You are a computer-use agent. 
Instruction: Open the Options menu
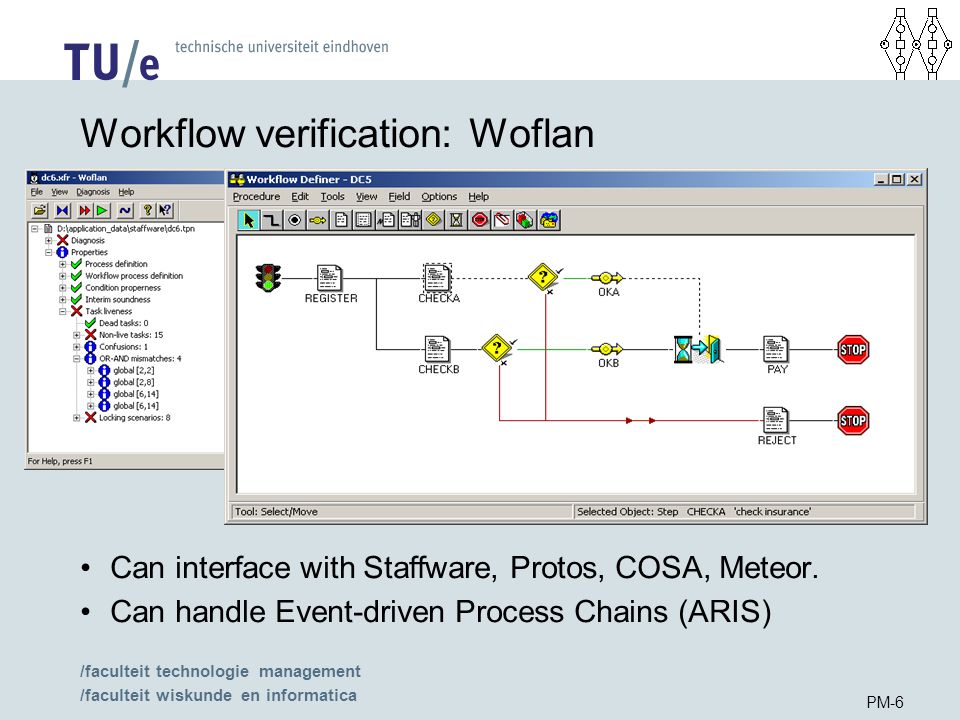pos(439,197)
